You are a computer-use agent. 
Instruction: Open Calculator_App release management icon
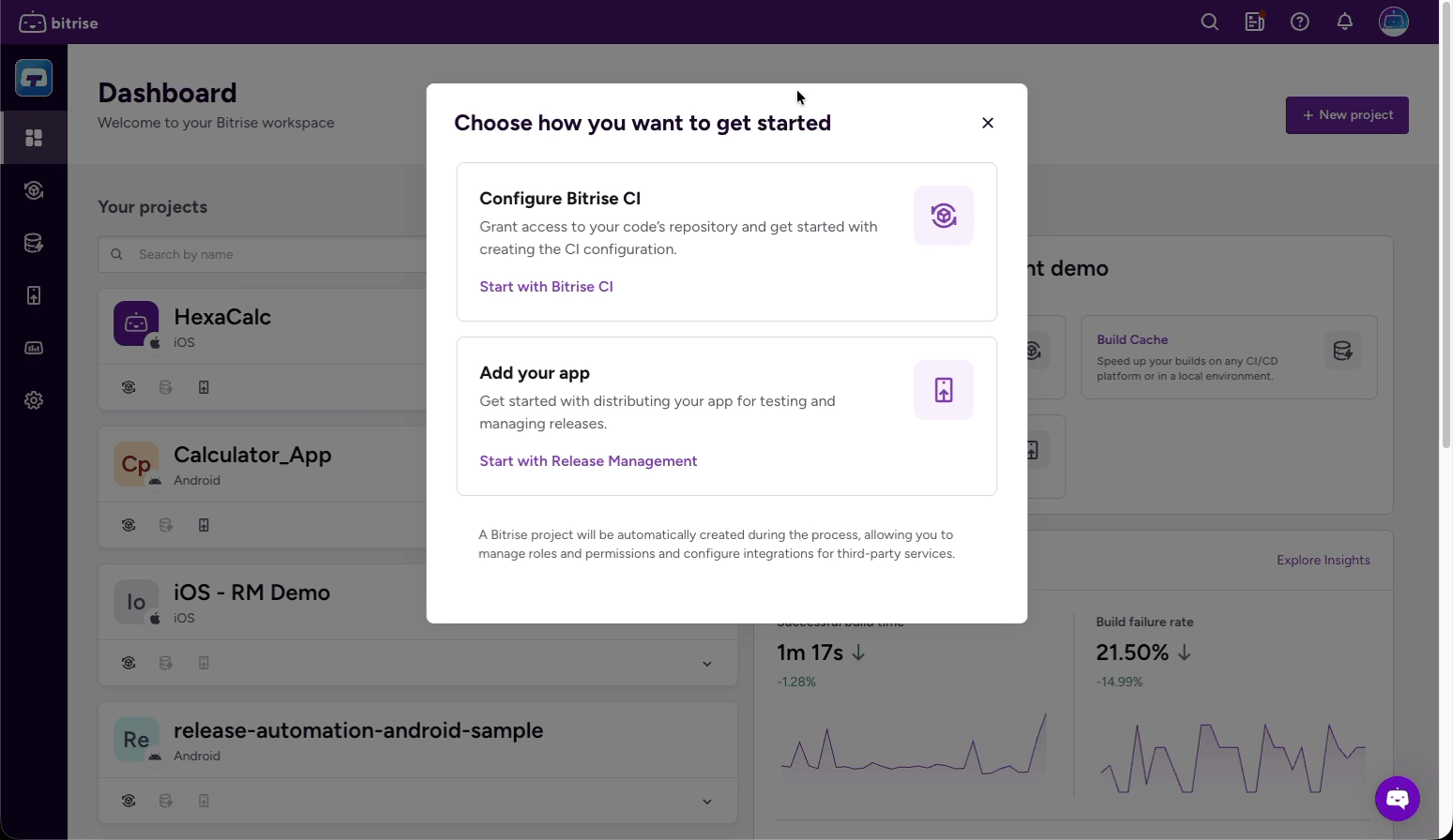[204, 525]
